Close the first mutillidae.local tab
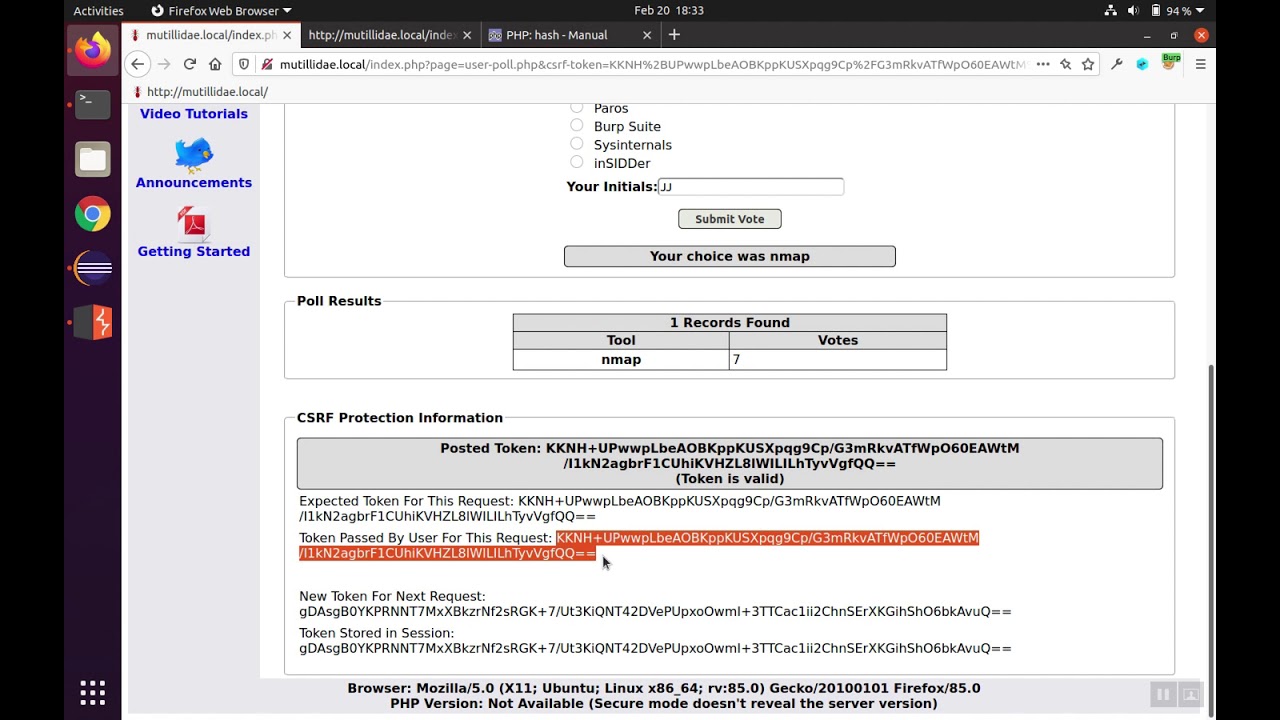 tap(287, 35)
